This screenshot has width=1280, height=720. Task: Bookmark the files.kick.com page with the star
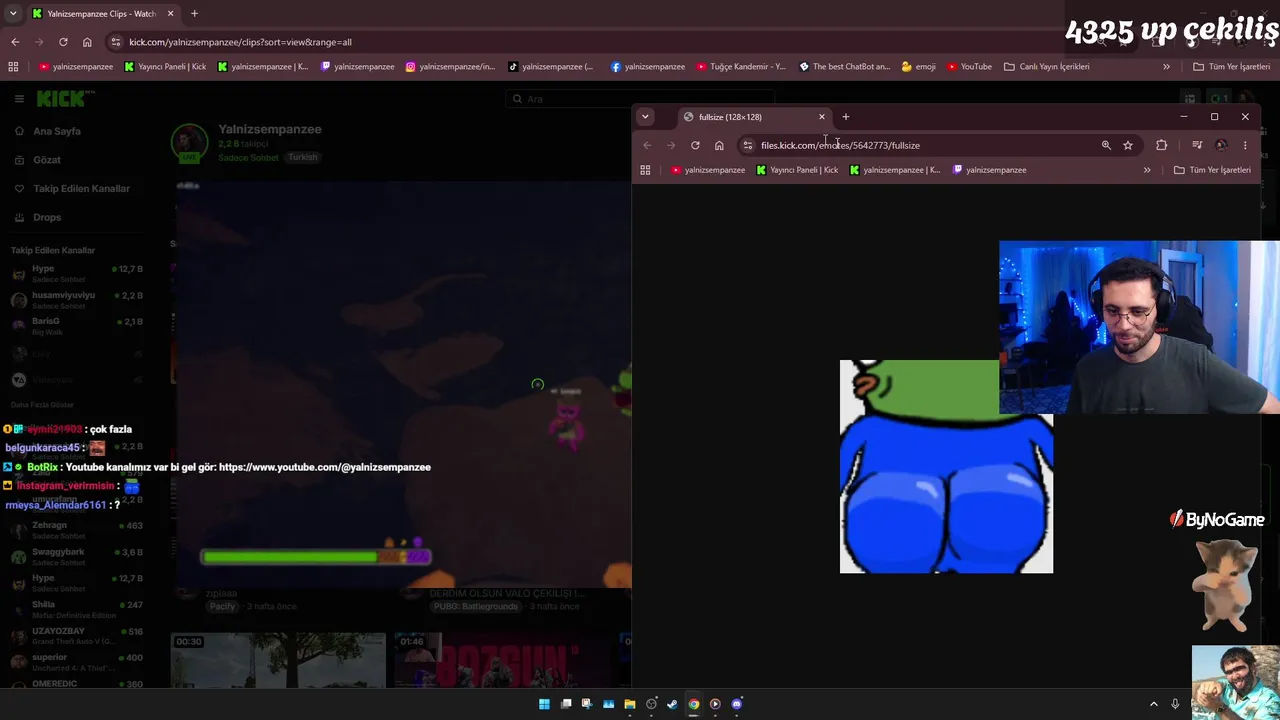[x=1128, y=145]
